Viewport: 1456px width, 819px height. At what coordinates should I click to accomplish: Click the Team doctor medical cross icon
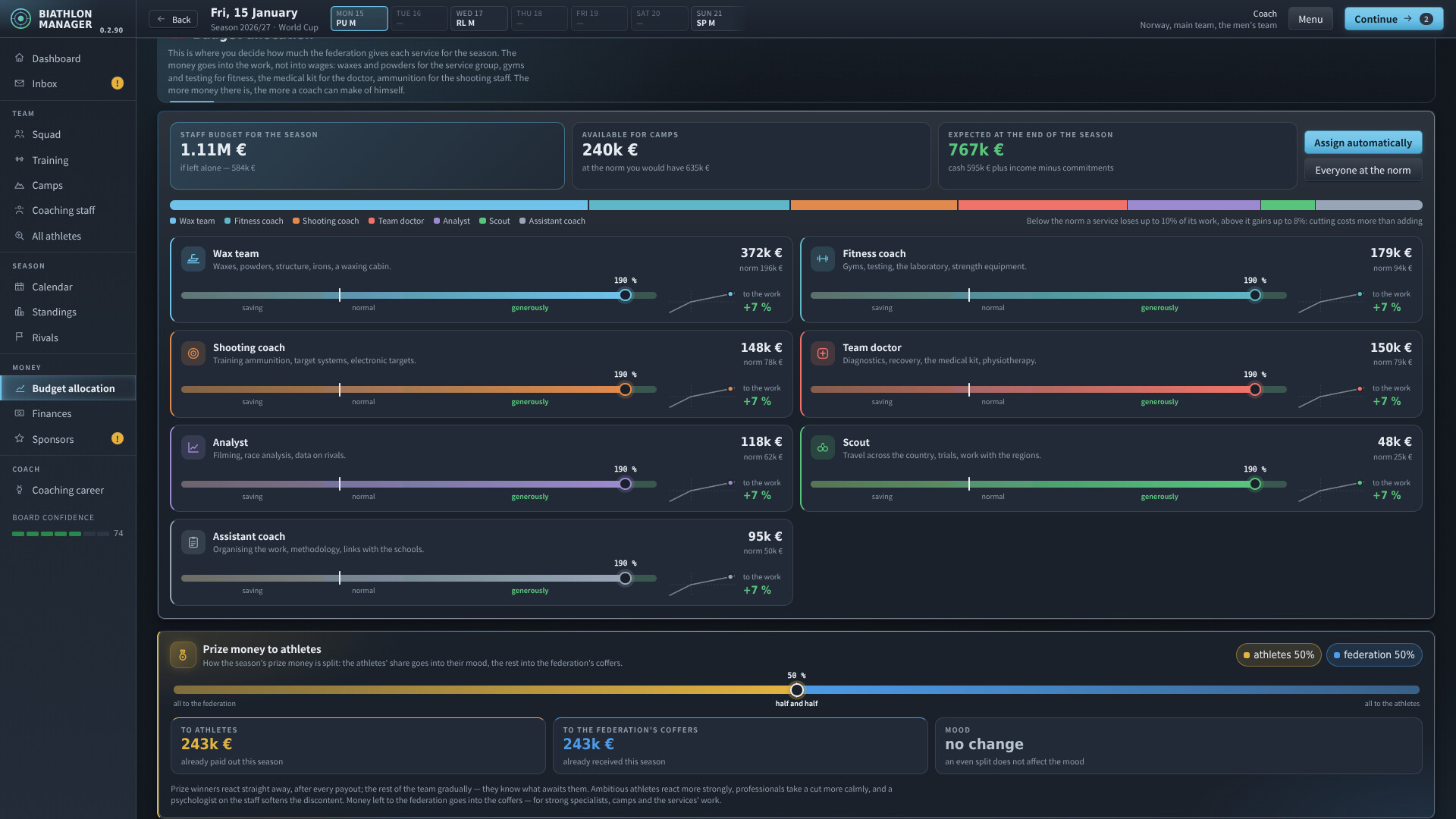[823, 353]
